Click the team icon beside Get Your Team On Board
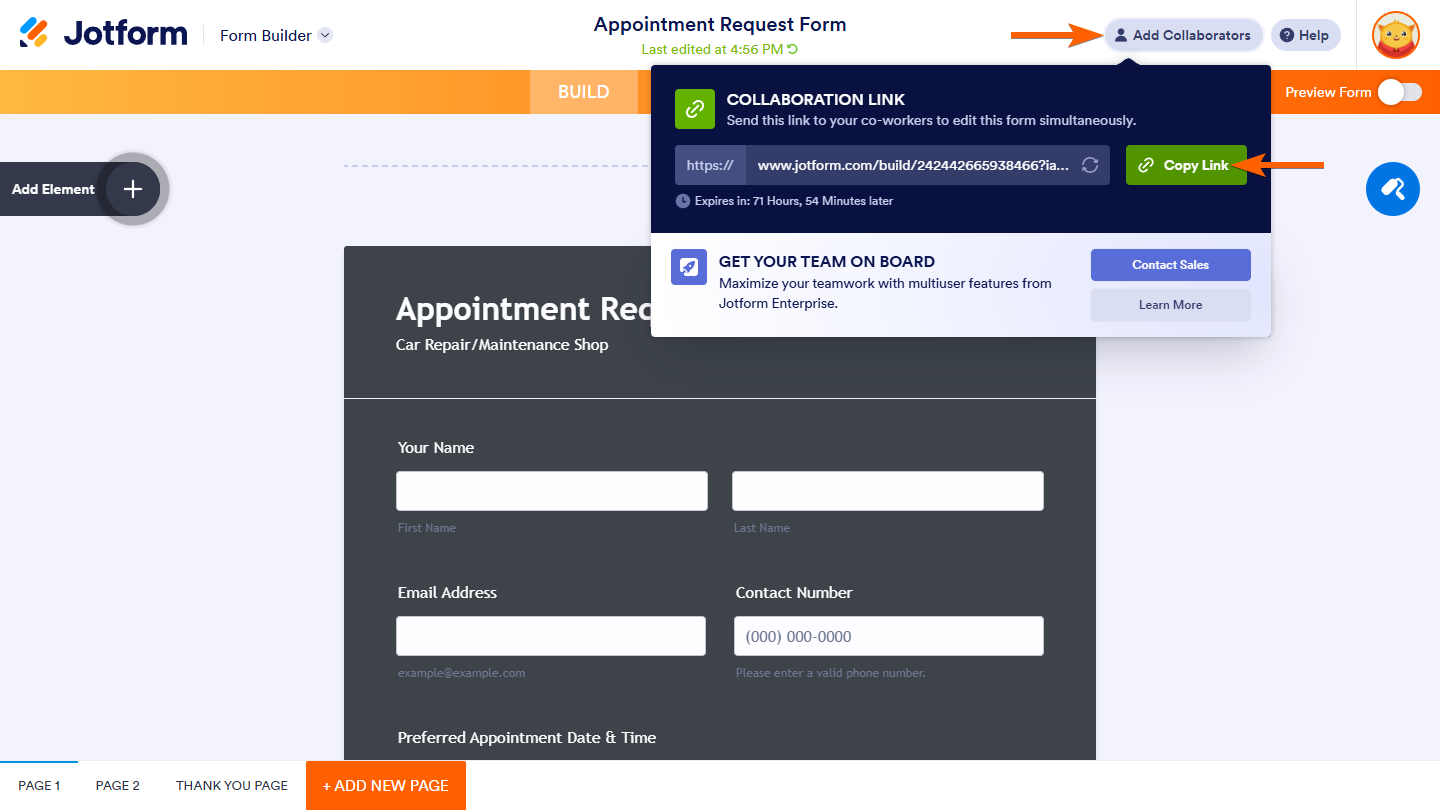This screenshot has width=1440, height=810. [x=688, y=265]
